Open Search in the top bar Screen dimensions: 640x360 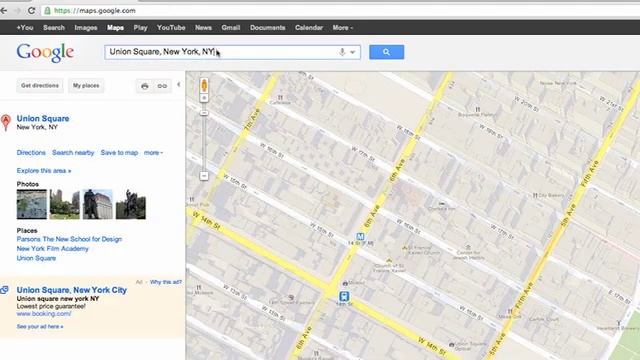54,28
